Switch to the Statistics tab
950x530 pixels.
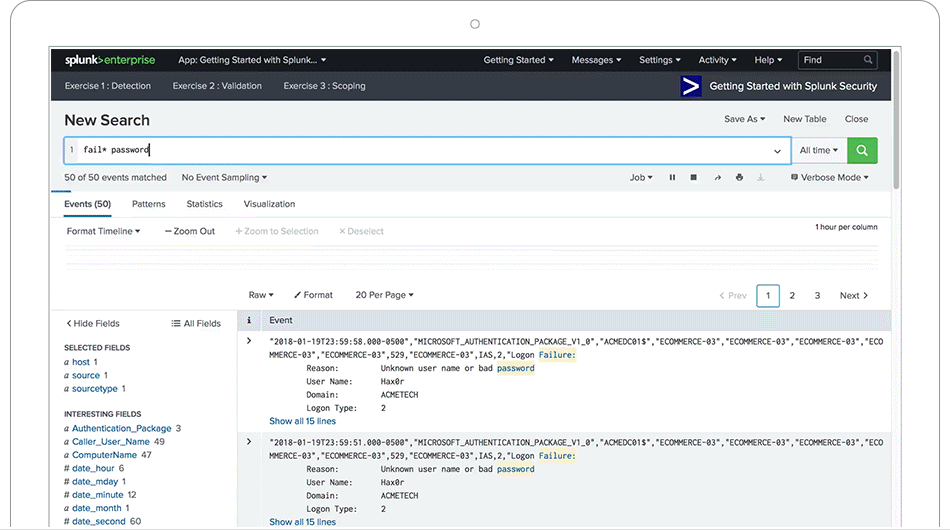click(204, 204)
